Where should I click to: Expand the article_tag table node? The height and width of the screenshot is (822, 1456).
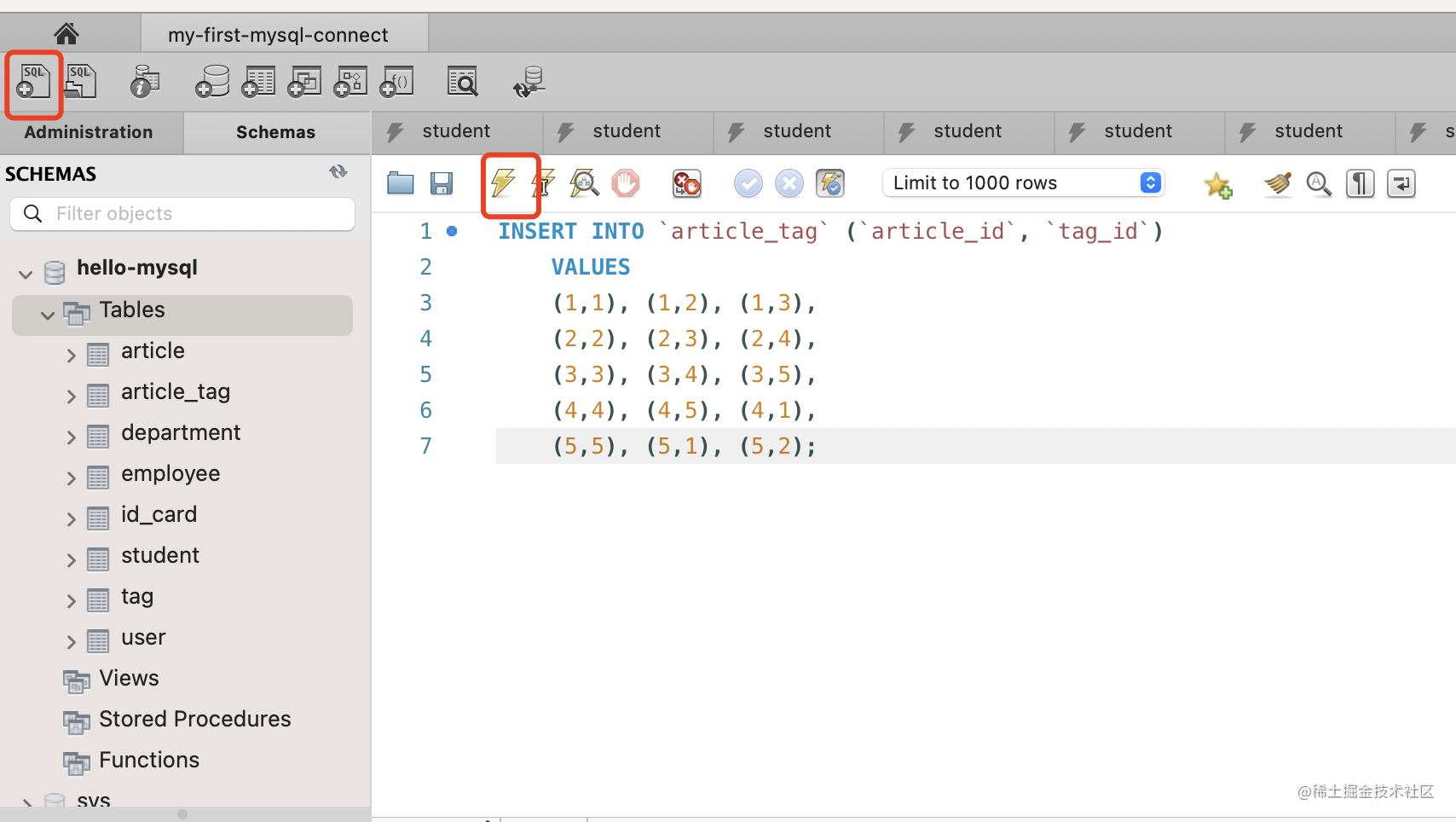click(72, 396)
